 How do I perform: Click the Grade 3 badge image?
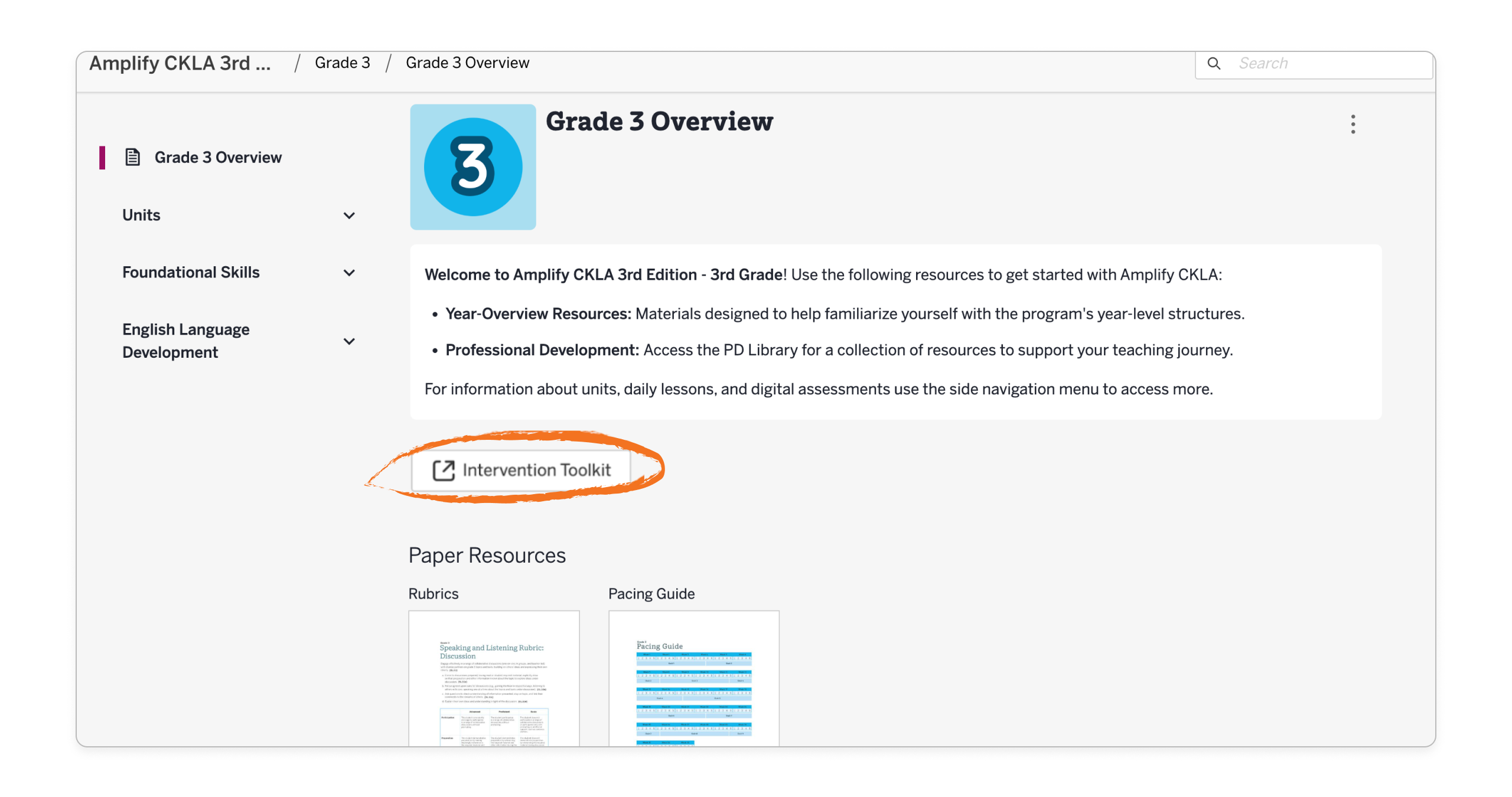click(472, 167)
